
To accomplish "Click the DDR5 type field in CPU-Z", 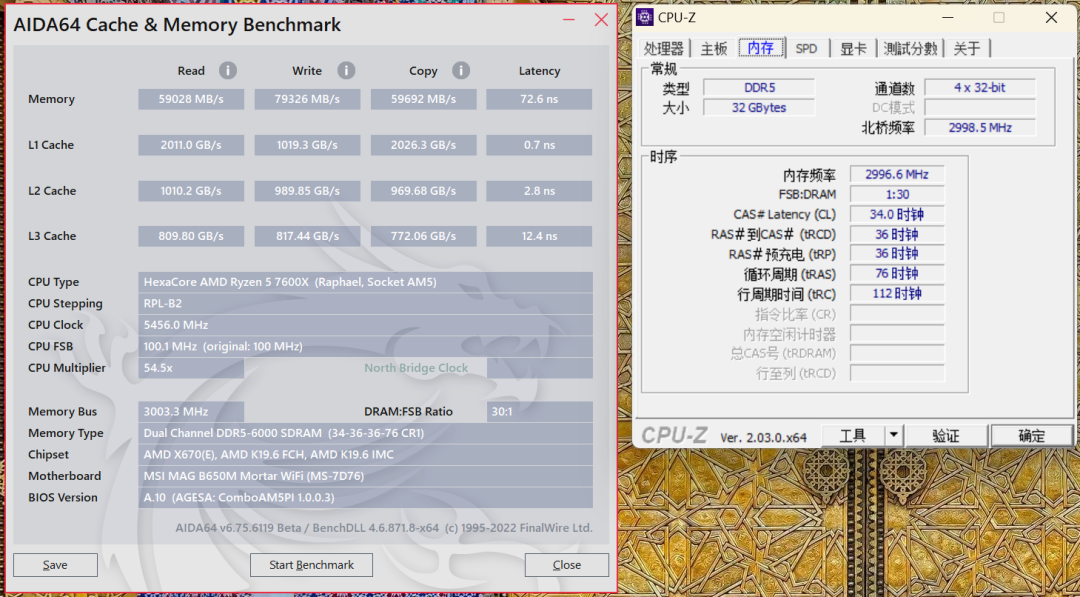I will click(x=759, y=87).
